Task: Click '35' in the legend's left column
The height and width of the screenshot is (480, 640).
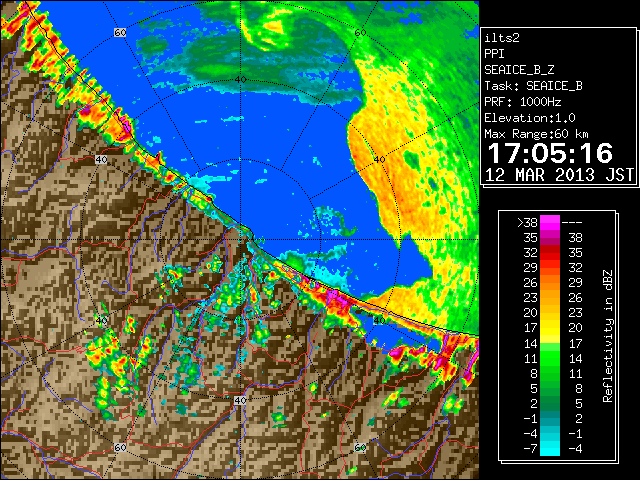Action: pyautogui.click(x=531, y=238)
